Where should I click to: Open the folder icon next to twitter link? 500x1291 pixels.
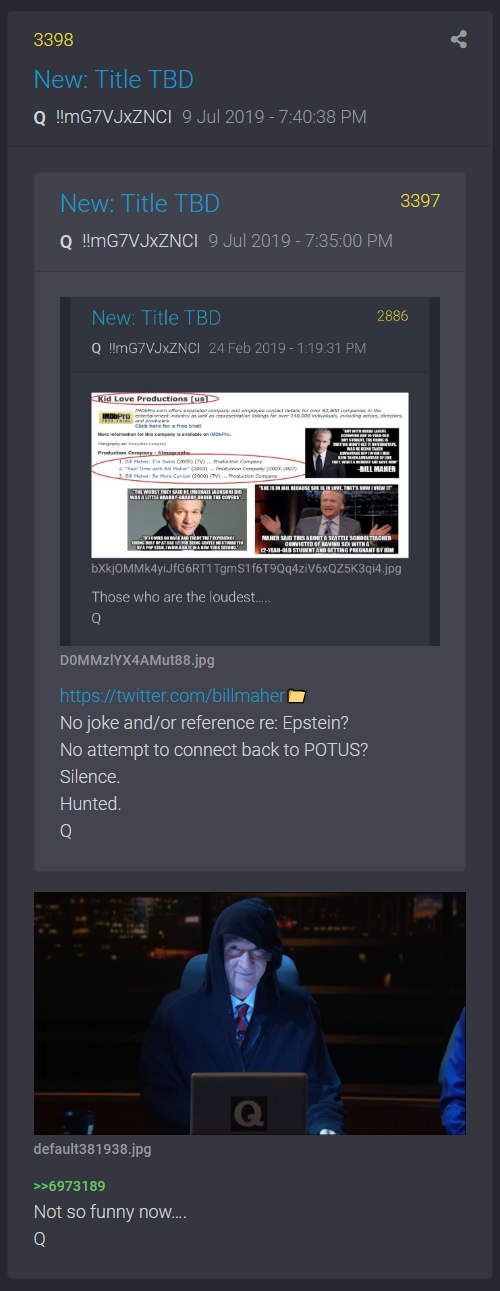pos(296,695)
